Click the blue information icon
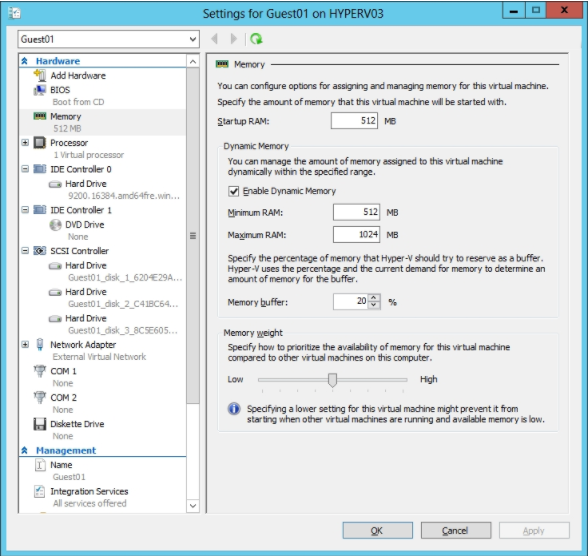This screenshot has height=556, width=588. 234,409
